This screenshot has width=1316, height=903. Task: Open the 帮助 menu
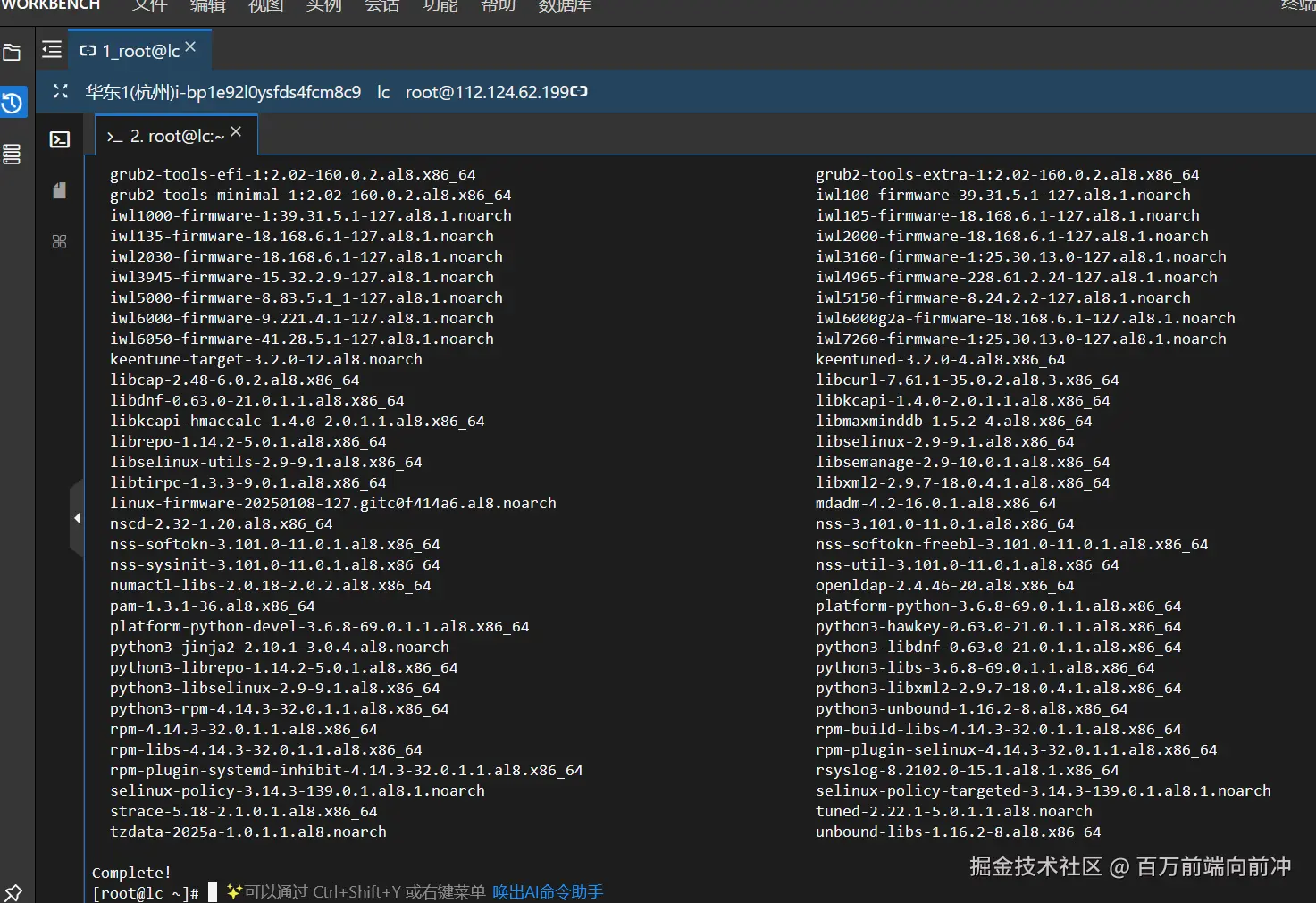499,5
